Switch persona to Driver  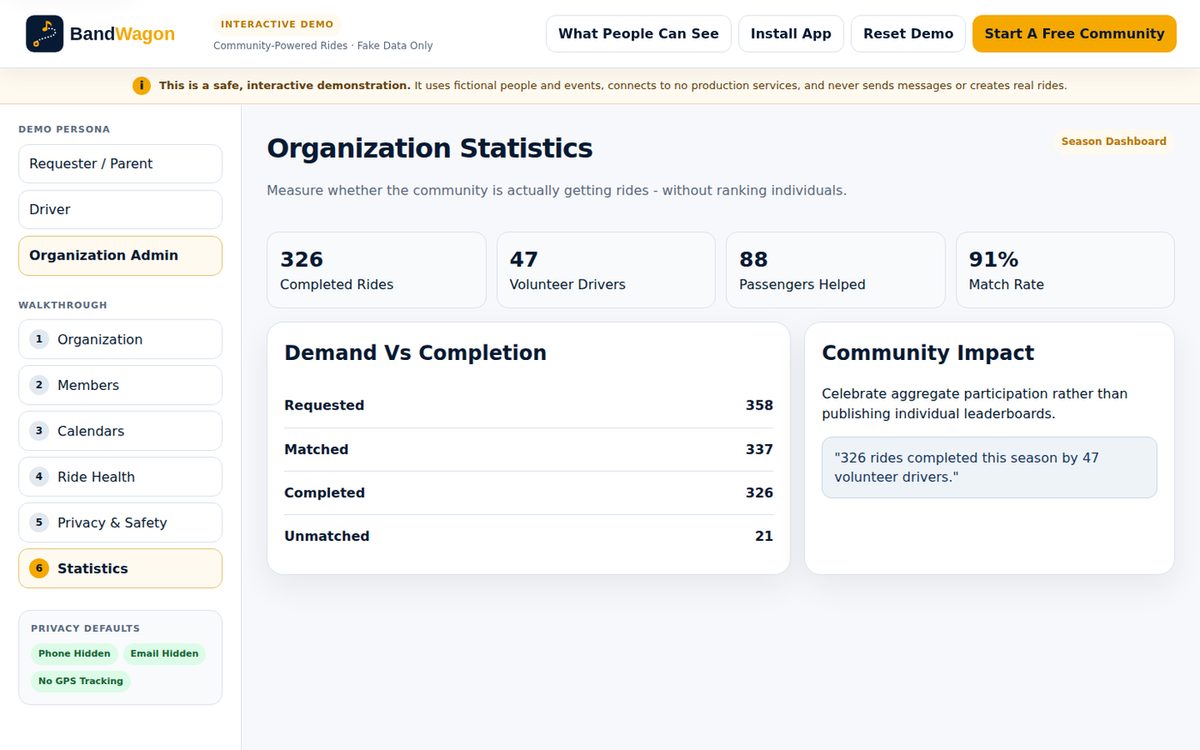[x=120, y=210]
